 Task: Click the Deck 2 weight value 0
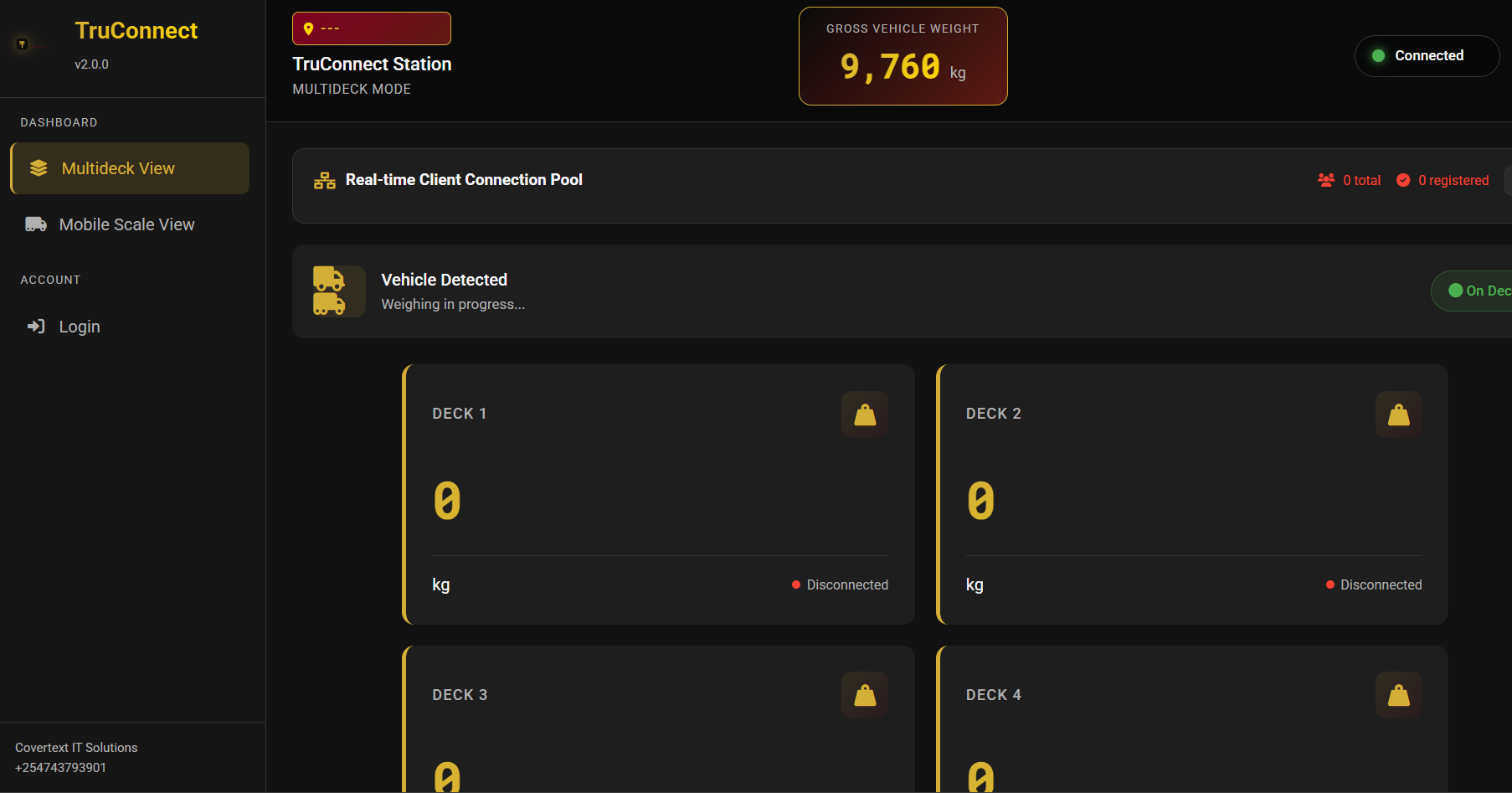point(981,501)
